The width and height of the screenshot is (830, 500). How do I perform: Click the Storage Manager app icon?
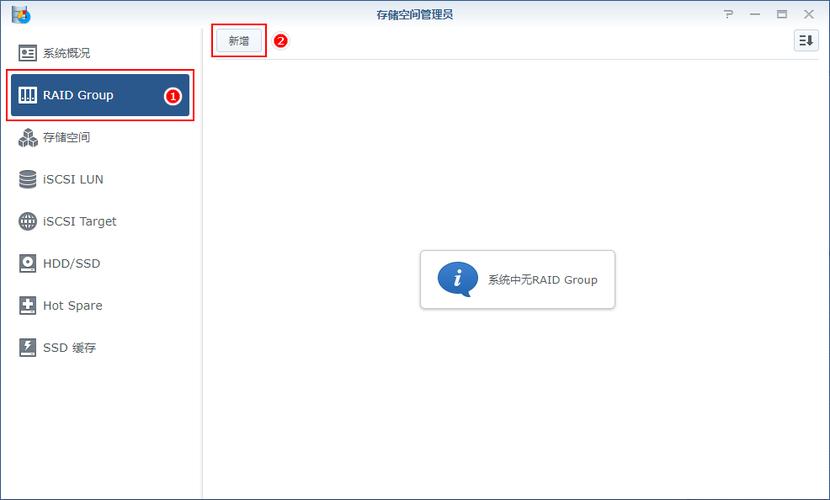[x=21, y=14]
